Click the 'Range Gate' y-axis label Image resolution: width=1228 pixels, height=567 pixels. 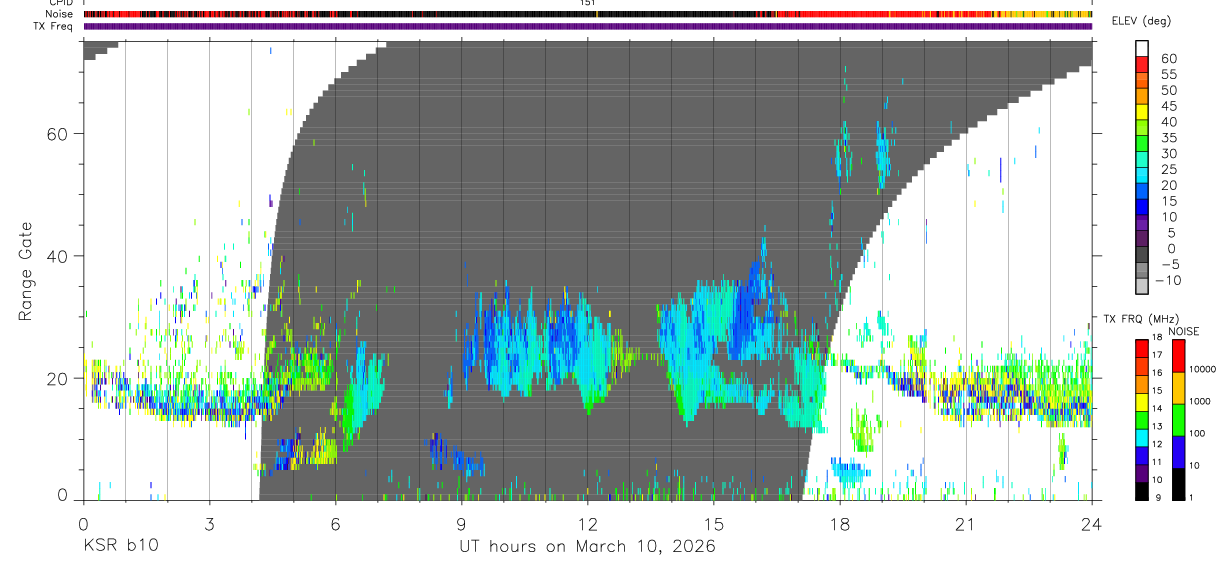click(26, 272)
